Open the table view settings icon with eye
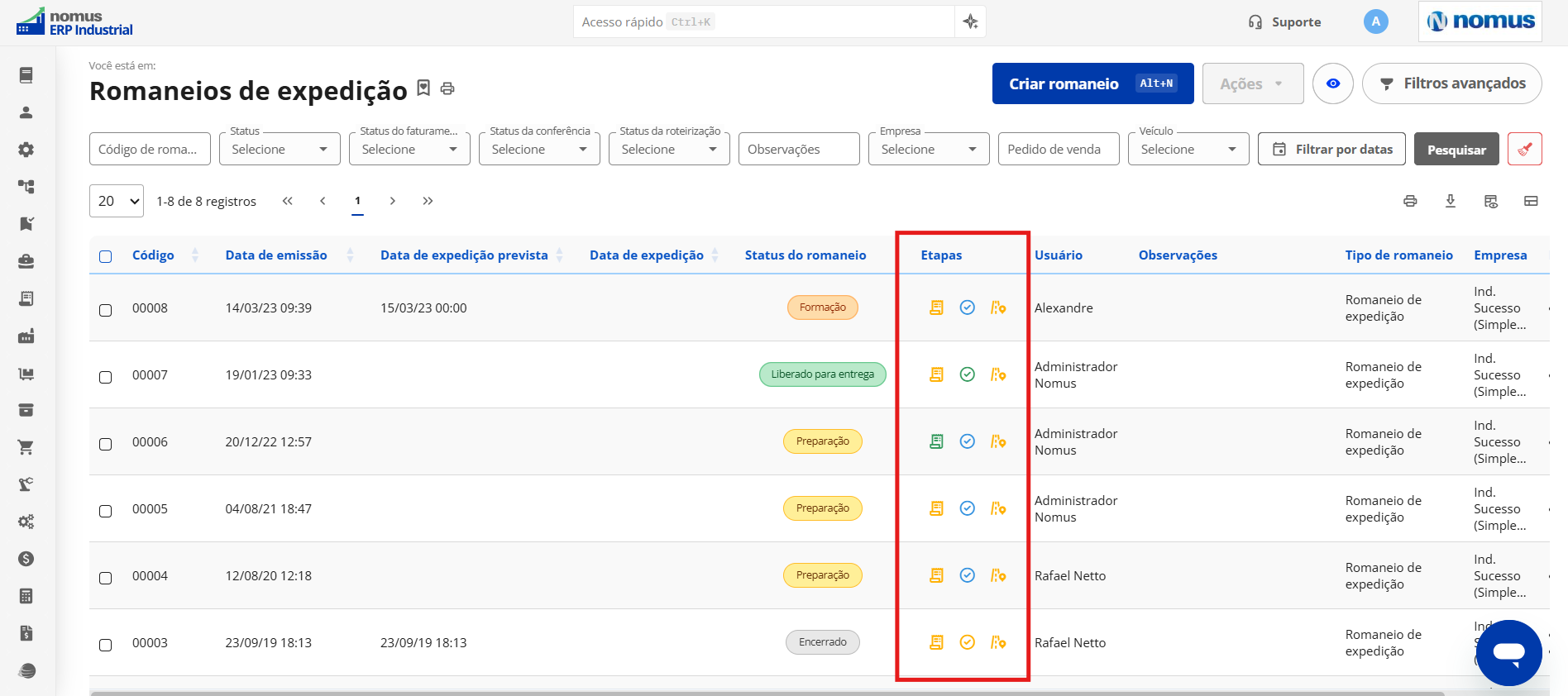 pos(1491,201)
